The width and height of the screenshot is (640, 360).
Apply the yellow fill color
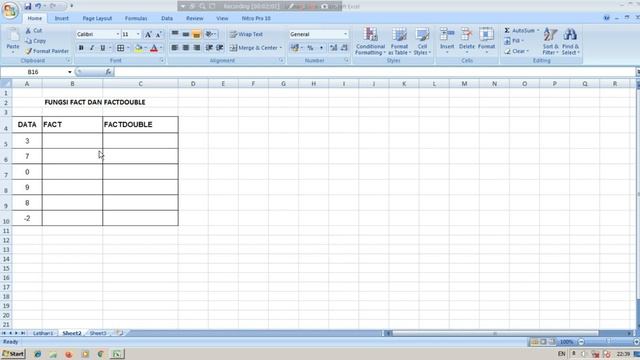[x=138, y=48]
